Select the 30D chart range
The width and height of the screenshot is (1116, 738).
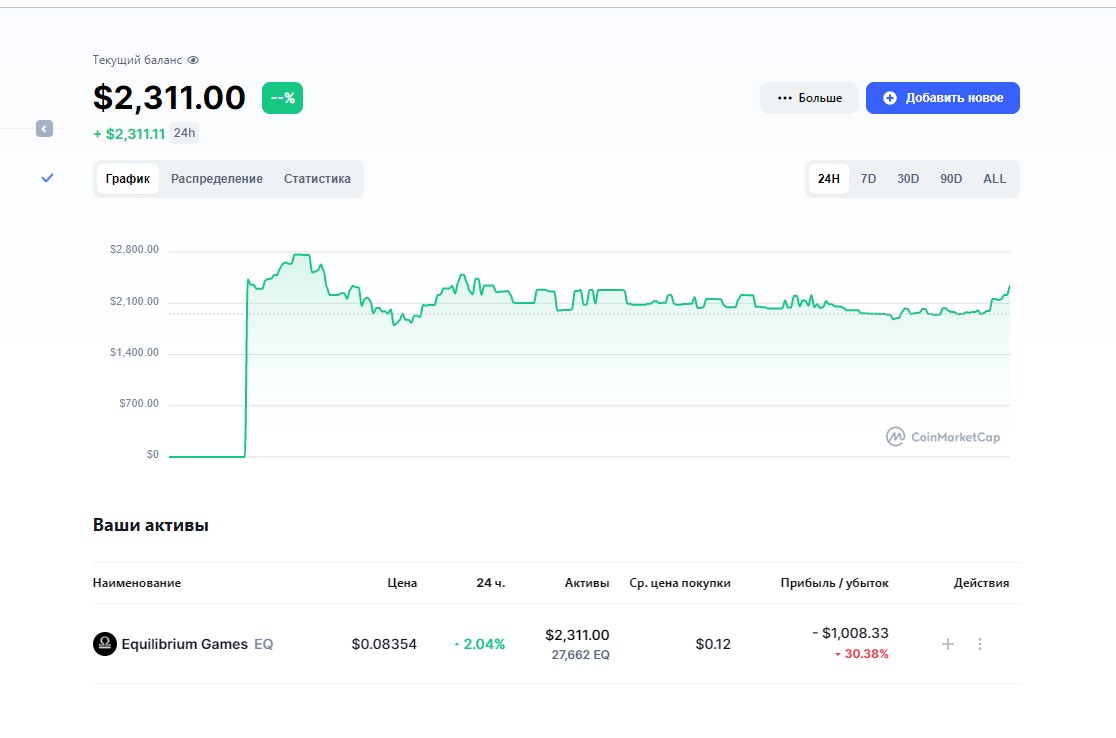click(x=907, y=179)
